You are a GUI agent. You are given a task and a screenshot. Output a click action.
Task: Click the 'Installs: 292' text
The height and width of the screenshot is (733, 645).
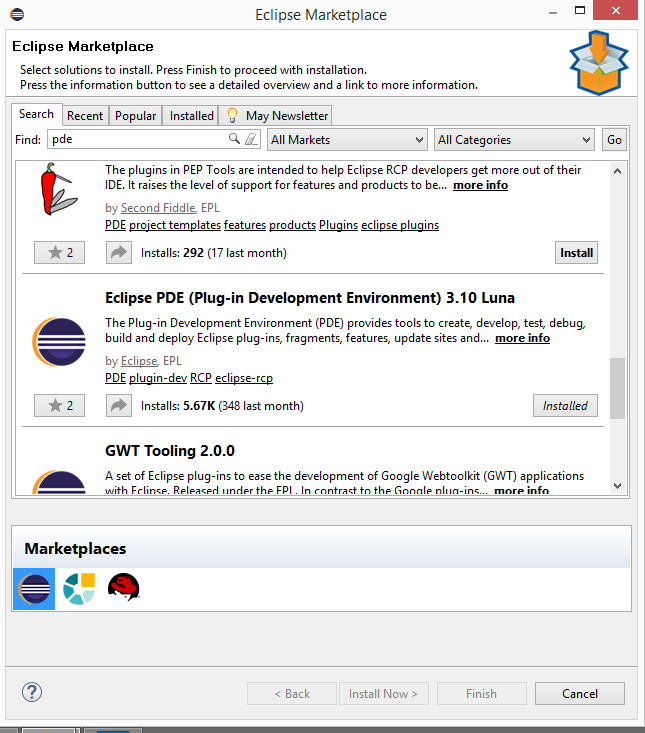[172, 253]
